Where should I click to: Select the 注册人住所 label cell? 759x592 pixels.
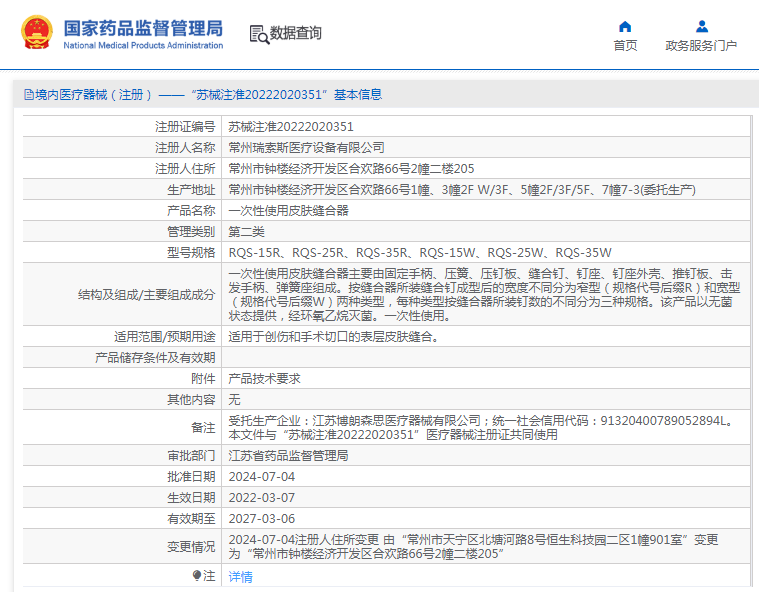tap(185, 168)
